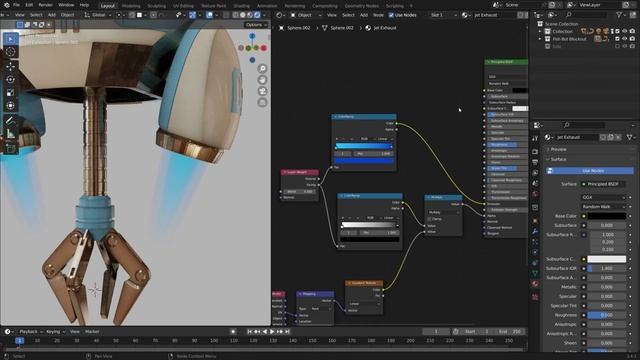The width and height of the screenshot is (640, 360).
Task: Expand the Collection tree item
Action: [x=540, y=31]
